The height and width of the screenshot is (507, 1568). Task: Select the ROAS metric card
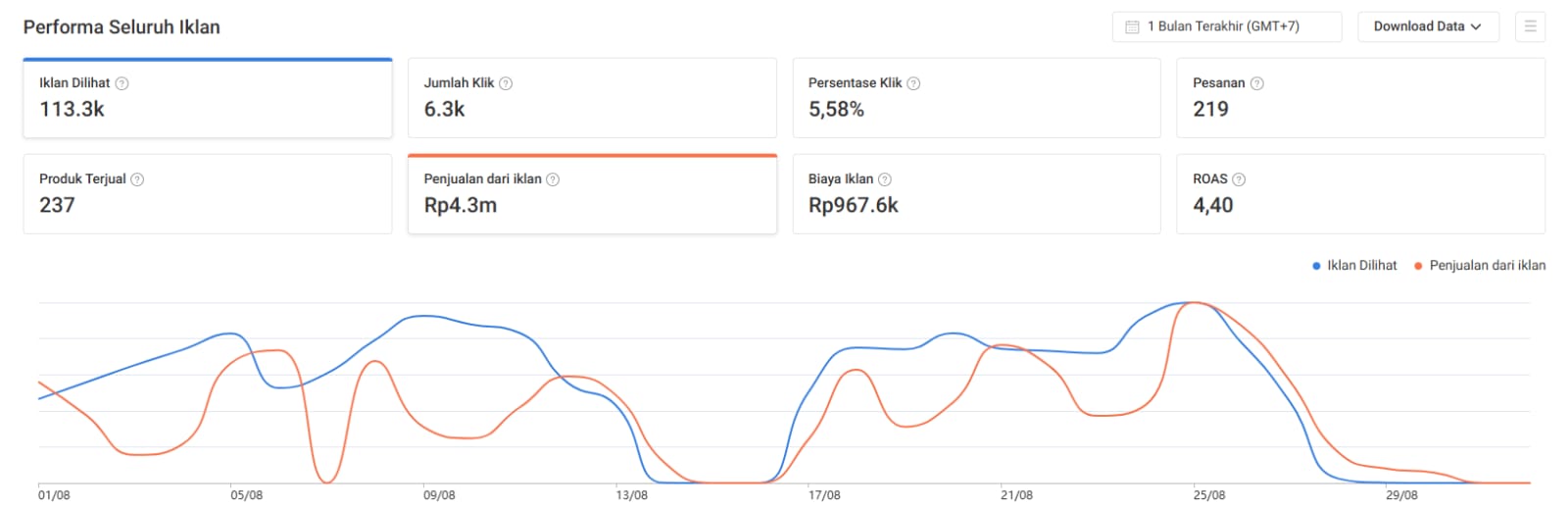pos(1360,194)
